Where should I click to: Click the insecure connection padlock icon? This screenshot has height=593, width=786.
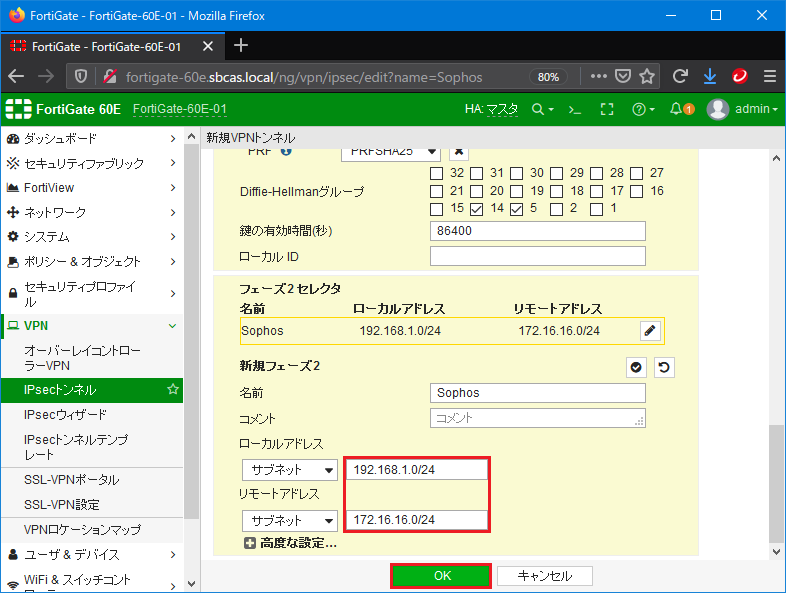(x=110, y=77)
